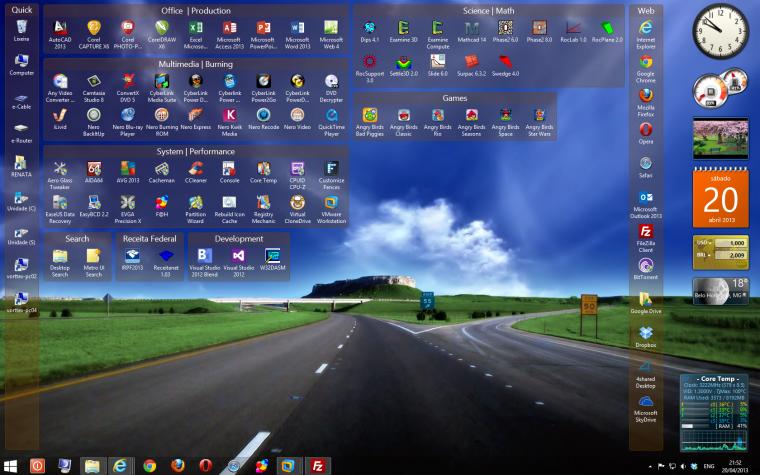Click the ENG language indicator
This screenshot has width=760, height=475.
(709, 466)
